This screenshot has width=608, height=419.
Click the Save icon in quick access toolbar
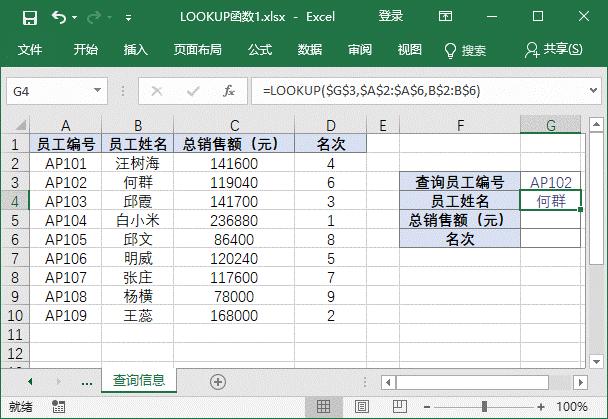[30, 17]
